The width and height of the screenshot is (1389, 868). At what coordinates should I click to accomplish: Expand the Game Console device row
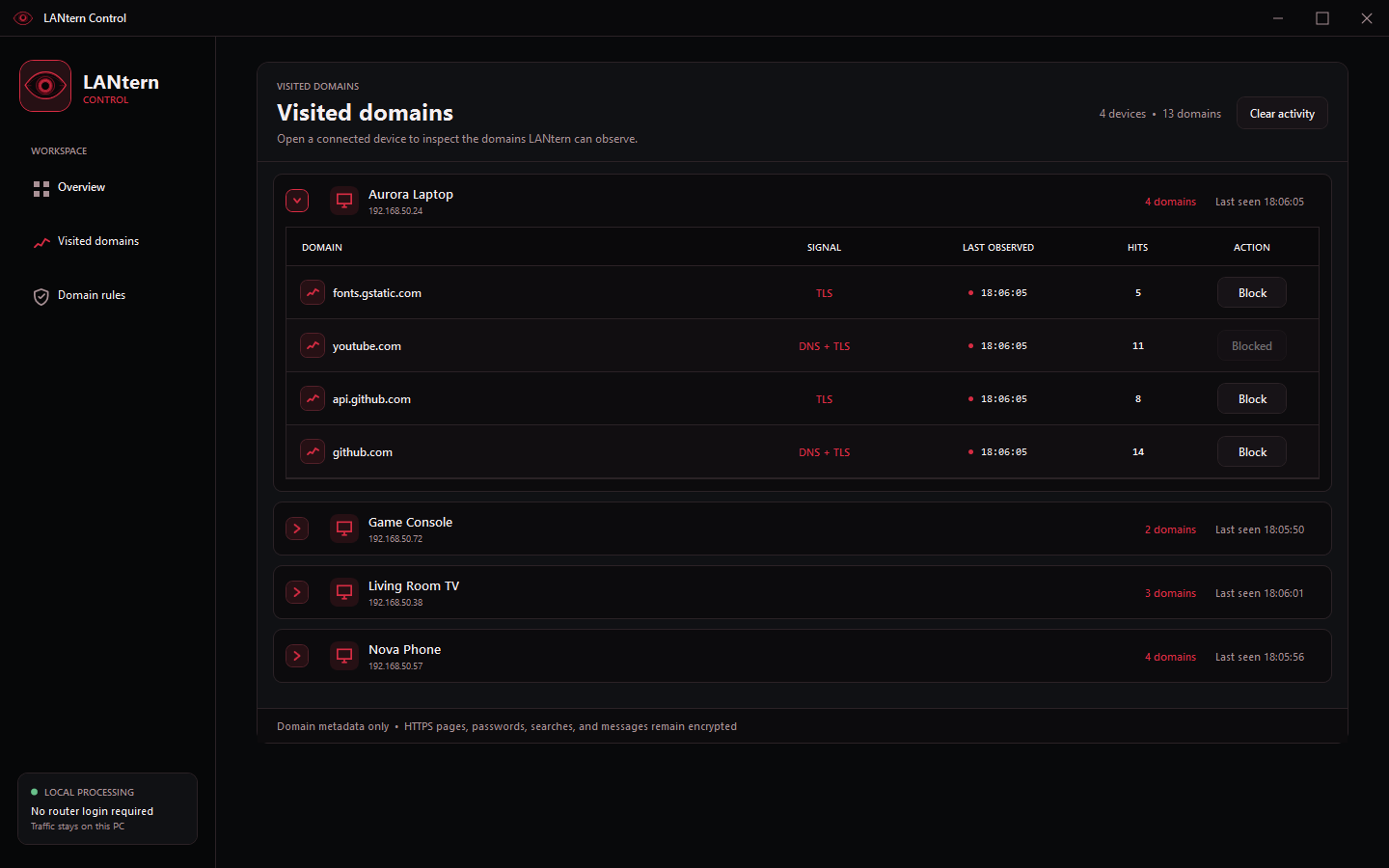pos(297,529)
